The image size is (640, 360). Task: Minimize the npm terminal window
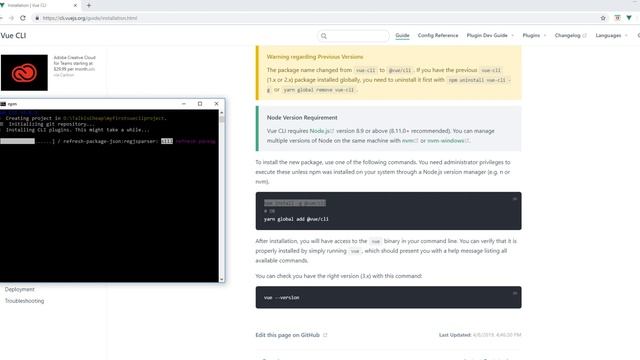[184, 104]
